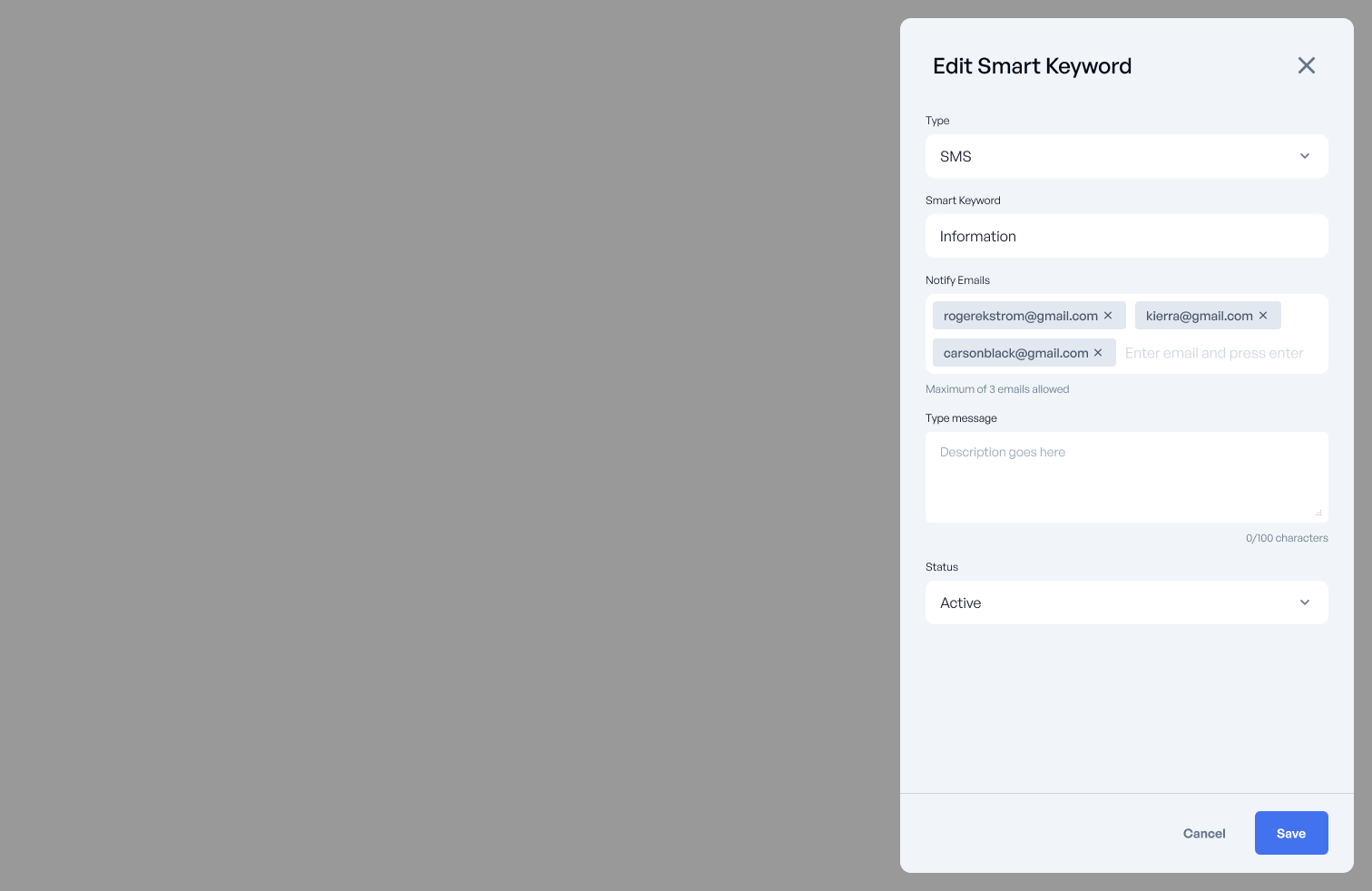Remove kierra@gmail.com email chip
The width and height of the screenshot is (1372, 891).
tap(1263, 316)
